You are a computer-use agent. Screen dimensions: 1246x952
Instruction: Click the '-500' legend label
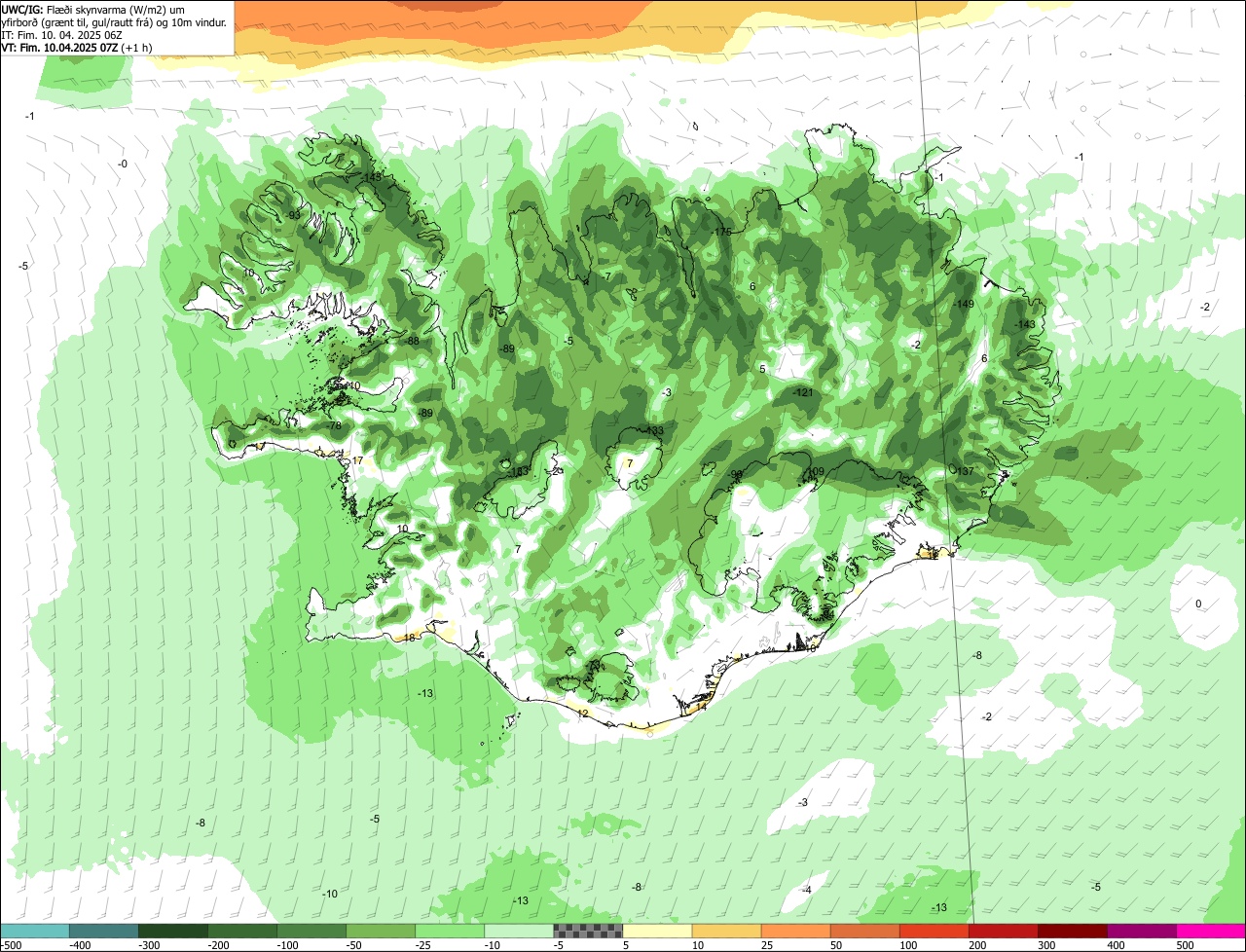click(x=11, y=945)
